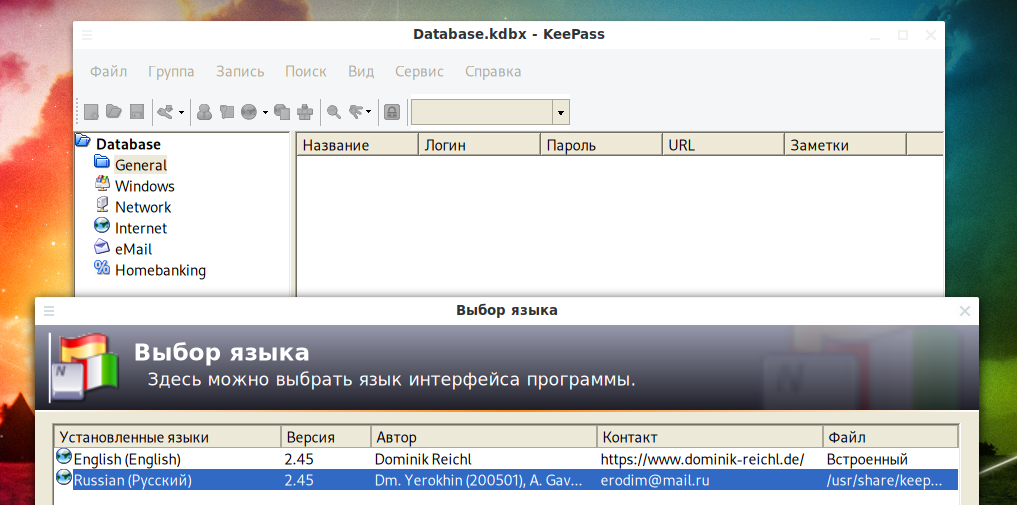Click the Copy URL toolbar icon
1017x505 pixels.
(x=281, y=112)
